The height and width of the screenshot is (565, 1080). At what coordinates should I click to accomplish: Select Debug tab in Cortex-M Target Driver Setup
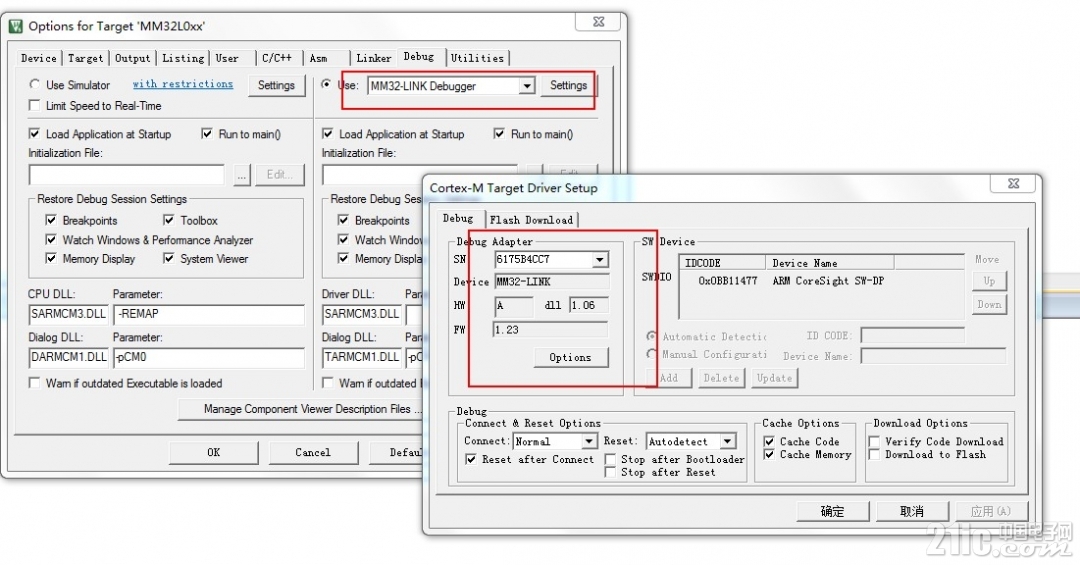(458, 218)
